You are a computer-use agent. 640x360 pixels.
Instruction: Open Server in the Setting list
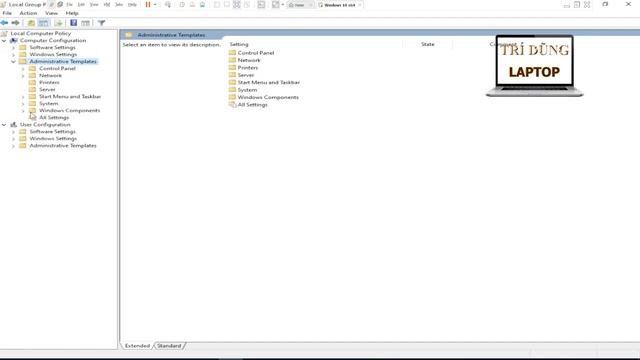coord(245,75)
